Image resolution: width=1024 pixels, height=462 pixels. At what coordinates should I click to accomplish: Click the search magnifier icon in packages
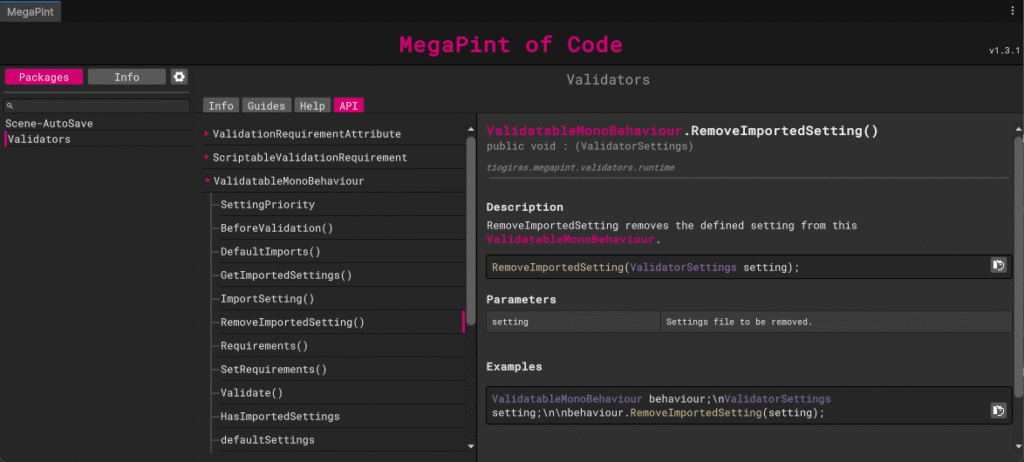click(x=9, y=106)
